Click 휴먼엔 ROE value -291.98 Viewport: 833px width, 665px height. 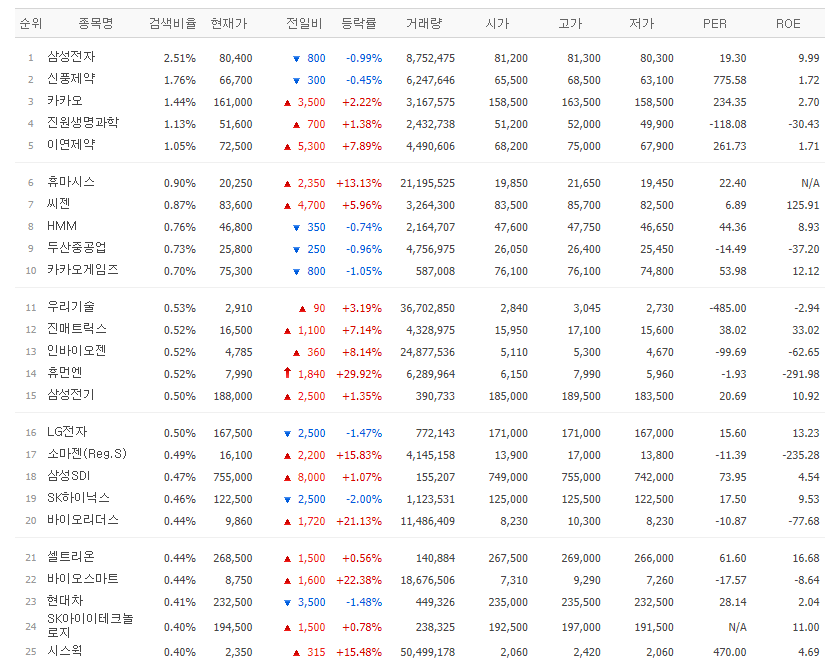[x=801, y=374]
